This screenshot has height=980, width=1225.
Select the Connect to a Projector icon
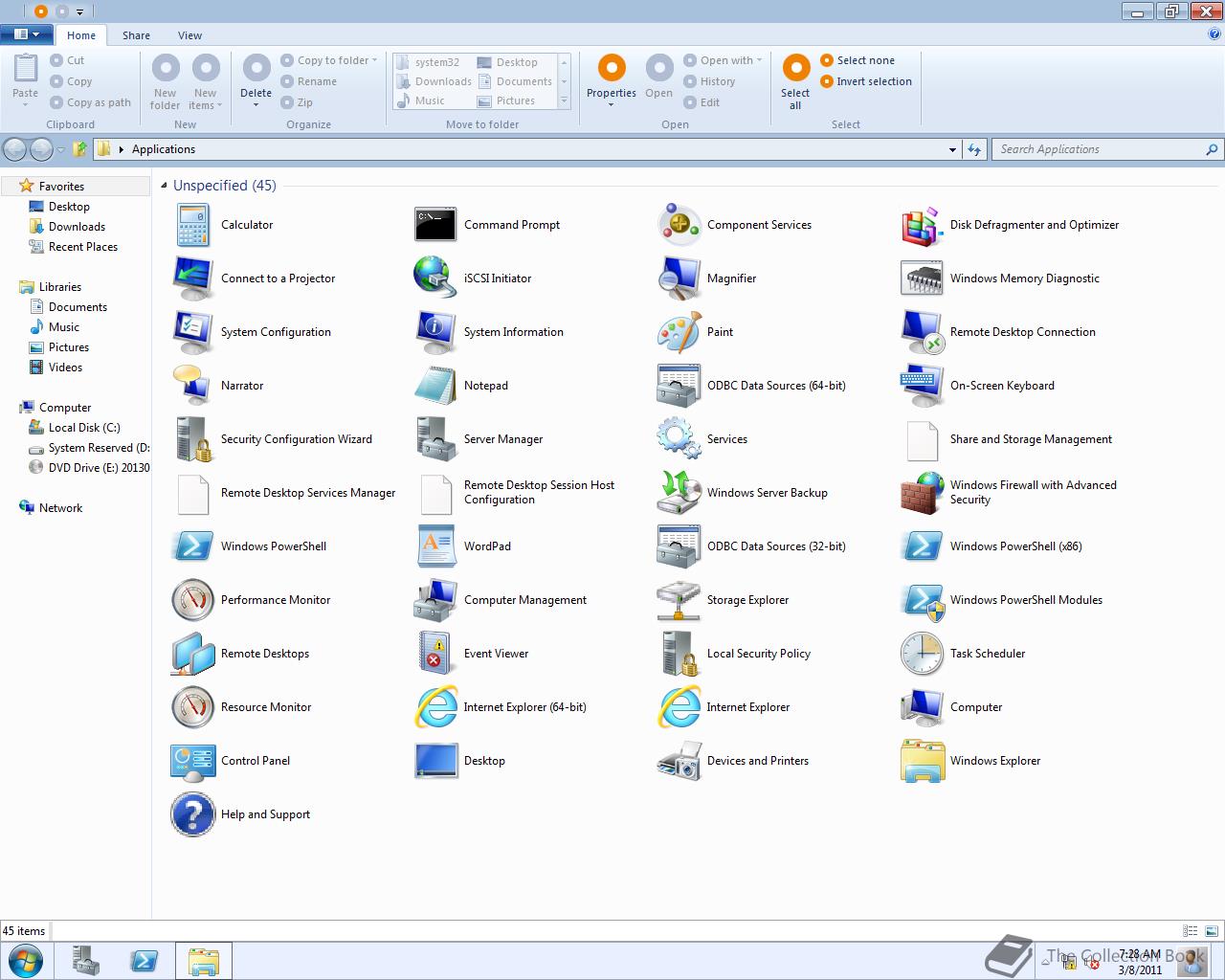[193, 278]
